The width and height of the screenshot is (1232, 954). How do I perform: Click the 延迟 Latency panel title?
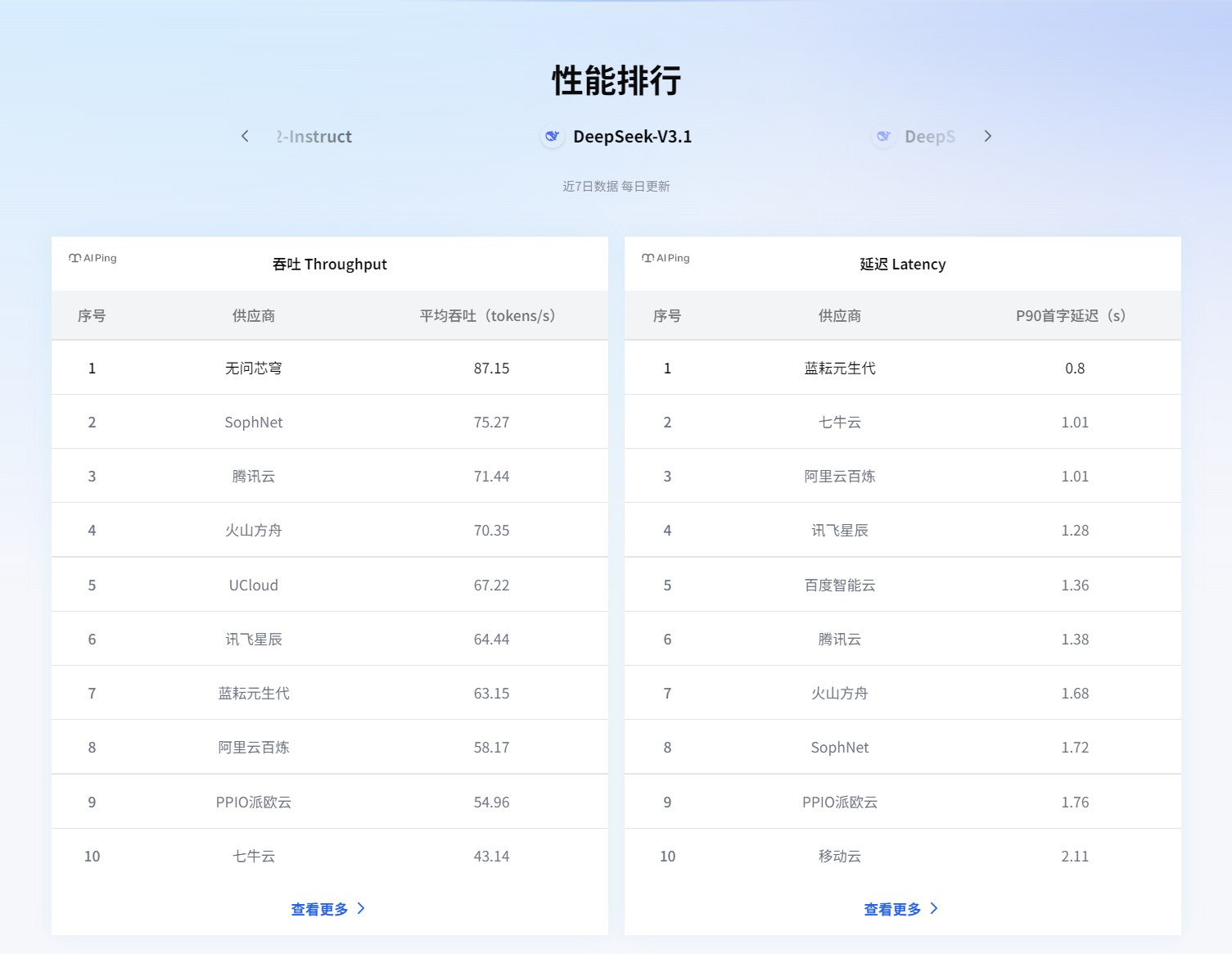click(903, 264)
